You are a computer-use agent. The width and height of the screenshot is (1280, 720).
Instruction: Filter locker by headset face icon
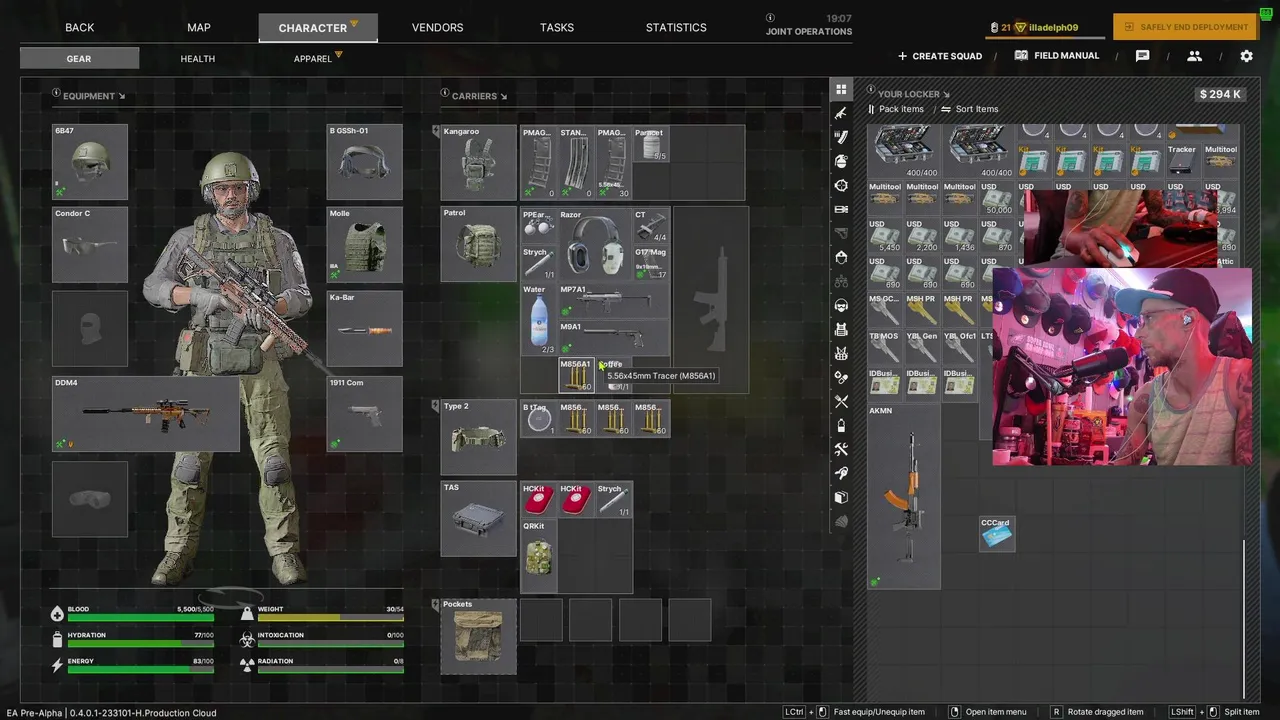click(841, 305)
